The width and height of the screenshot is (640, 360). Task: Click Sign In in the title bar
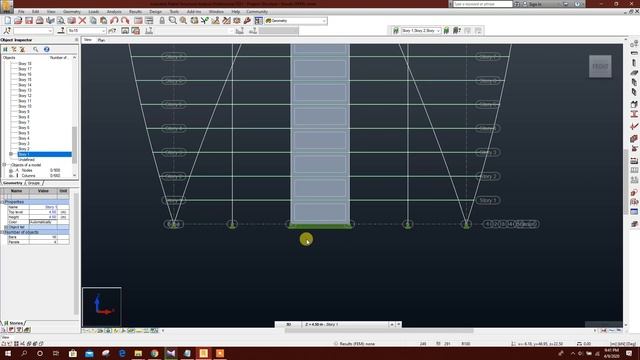coord(535,4)
